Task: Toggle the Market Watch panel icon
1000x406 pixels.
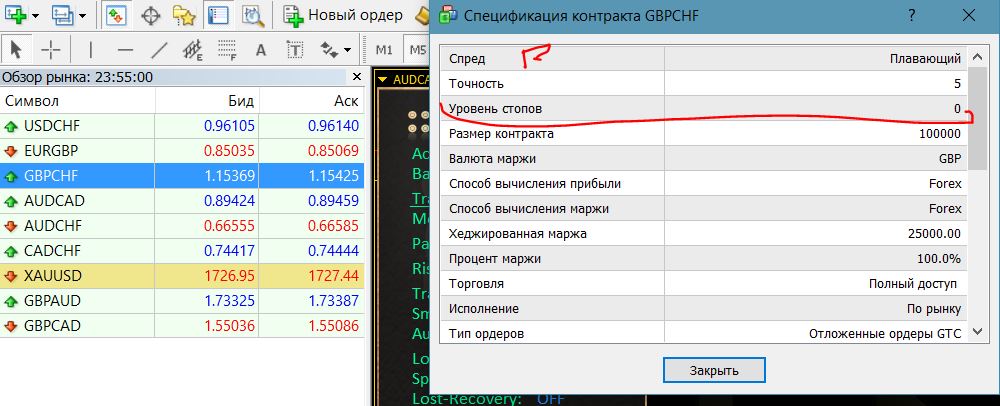Action: point(116,15)
